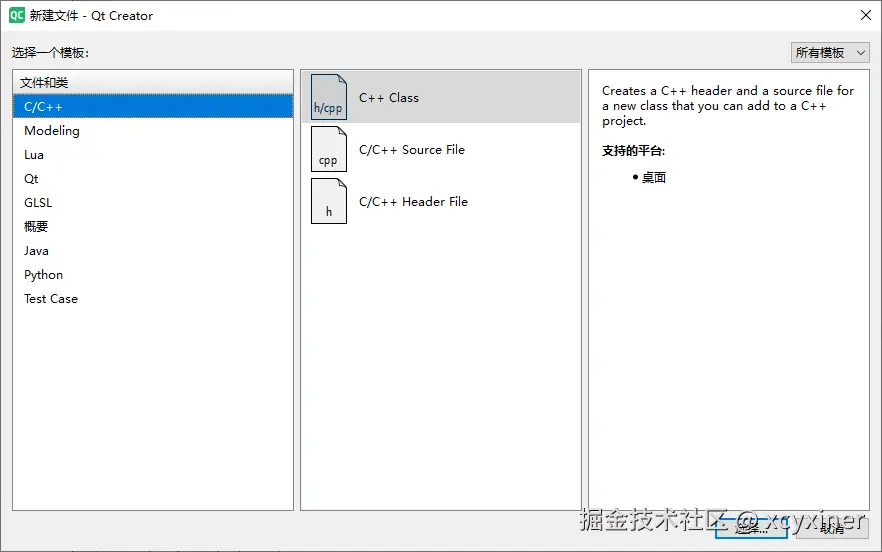The width and height of the screenshot is (882, 552).
Task: Open the 所有模板 platform filter dropdown
Action: (830, 53)
